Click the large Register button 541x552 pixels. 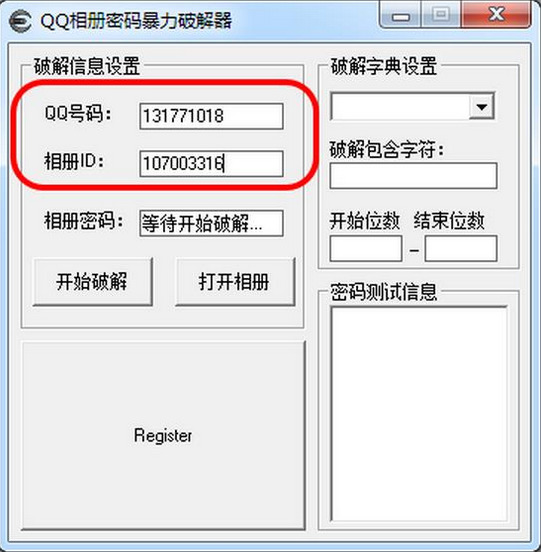163,435
